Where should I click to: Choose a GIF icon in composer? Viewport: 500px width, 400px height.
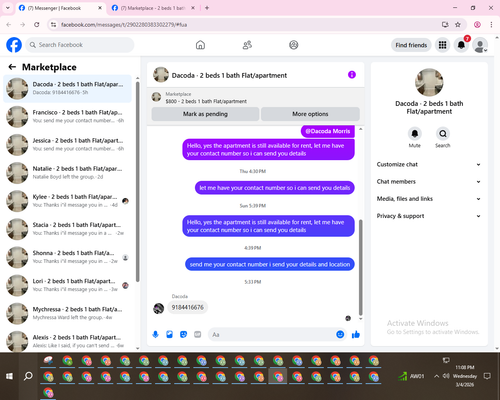[198, 334]
